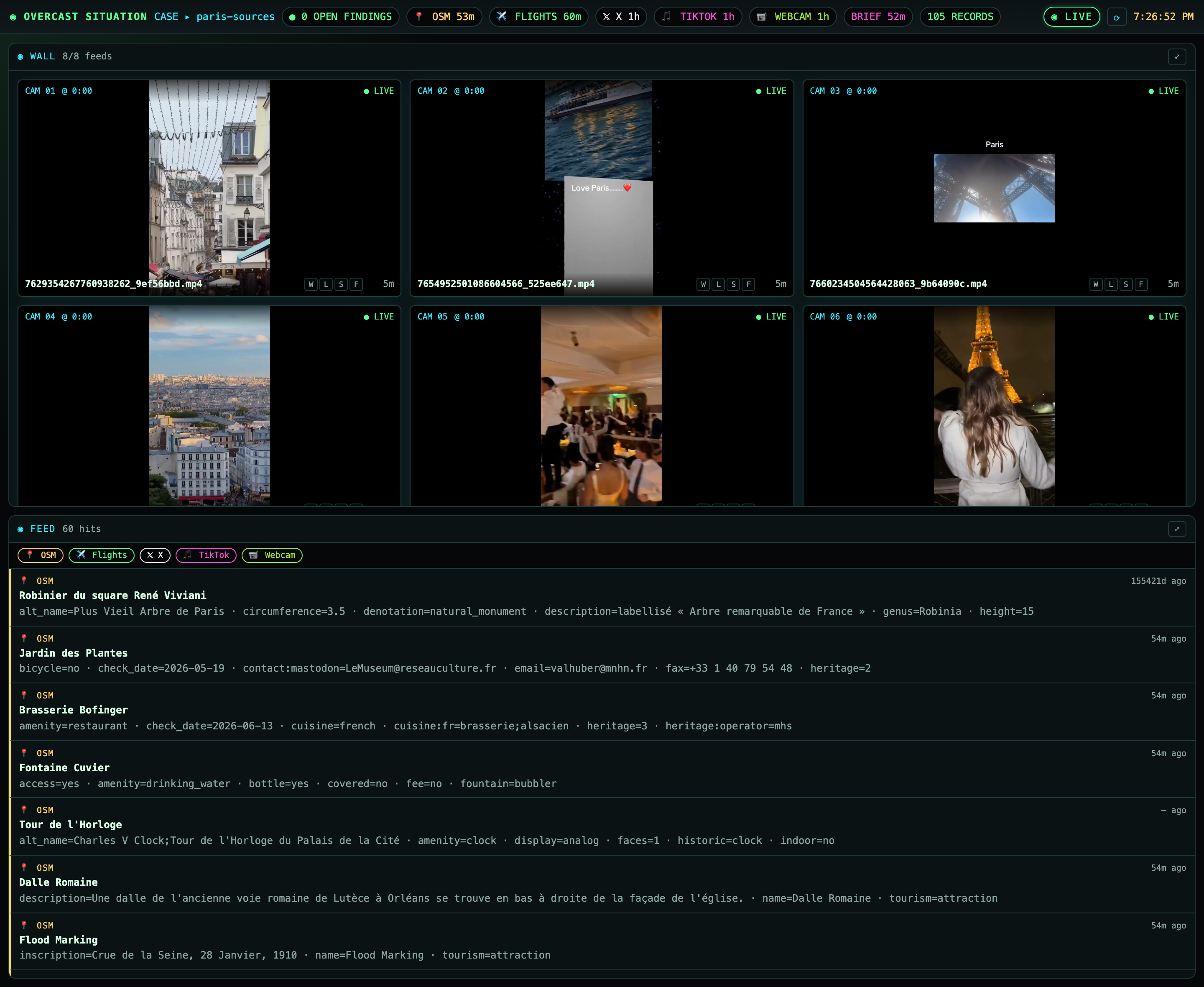Click the L button on CAM 01
Screen dimensions: 1204x987
[326, 284]
